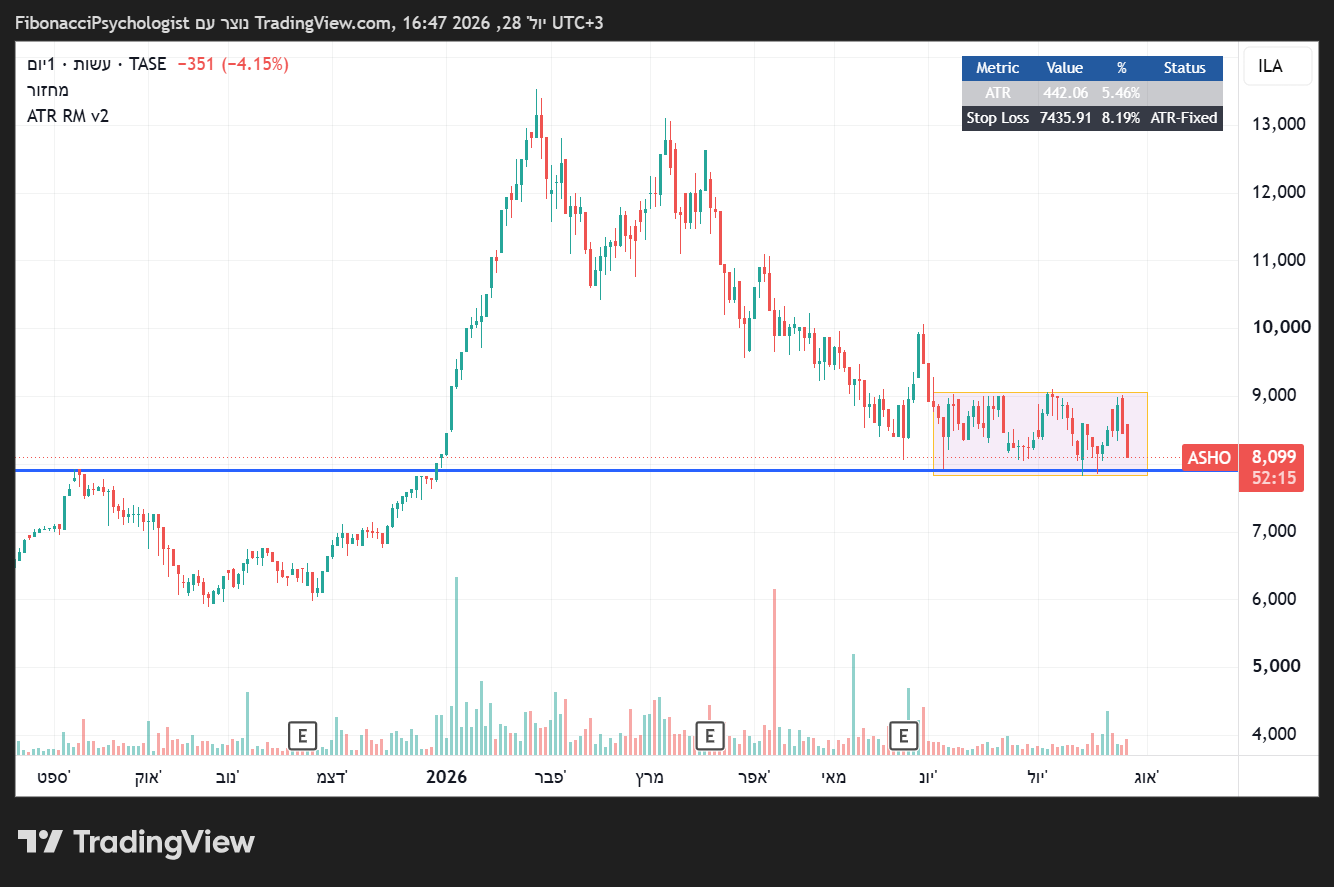The height and width of the screenshot is (887, 1334).
Task: Click the 442.06 ATR value cell
Action: click(1064, 93)
